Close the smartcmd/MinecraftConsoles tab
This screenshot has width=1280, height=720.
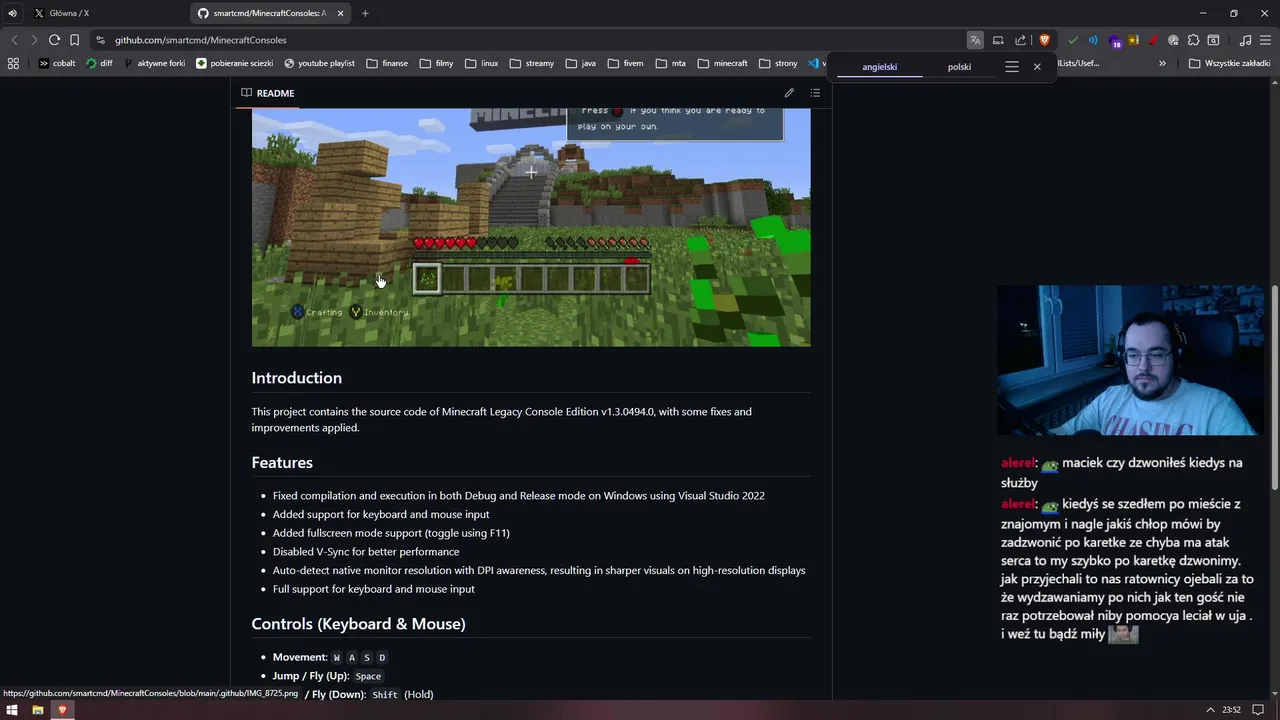pyautogui.click(x=340, y=13)
